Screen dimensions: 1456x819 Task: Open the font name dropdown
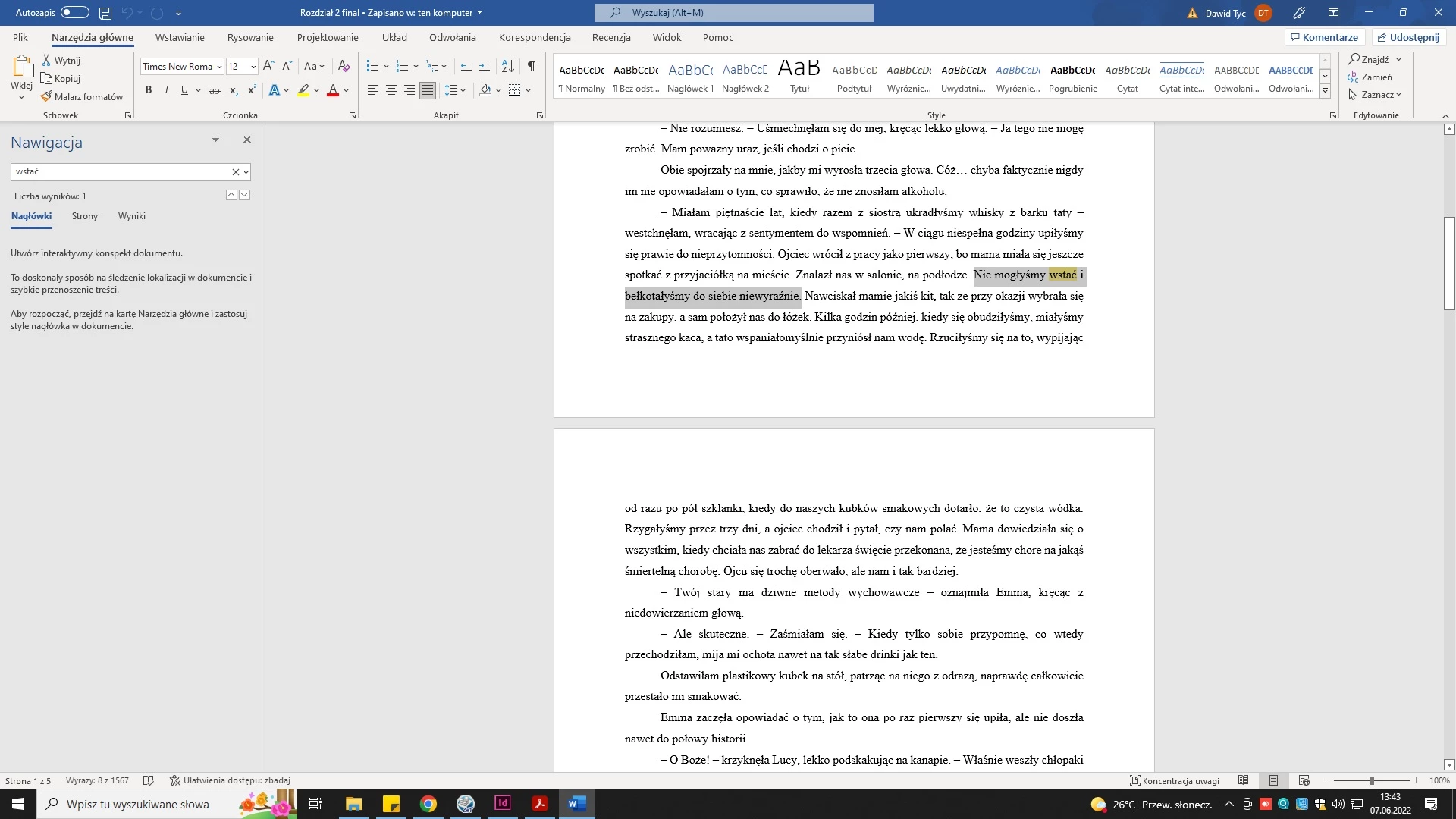coord(219,67)
